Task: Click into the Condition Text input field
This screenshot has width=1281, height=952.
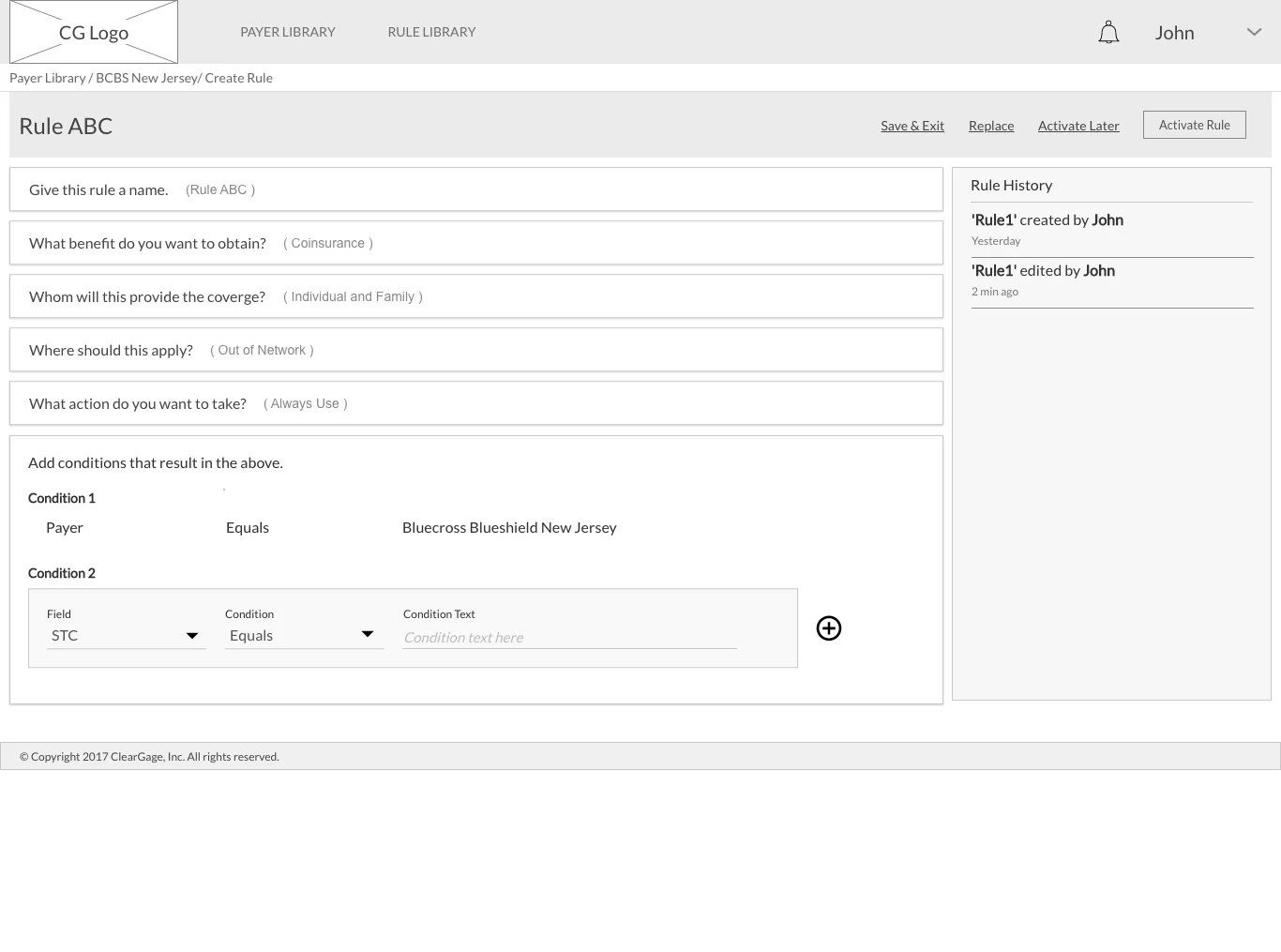Action: tap(570, 638)
